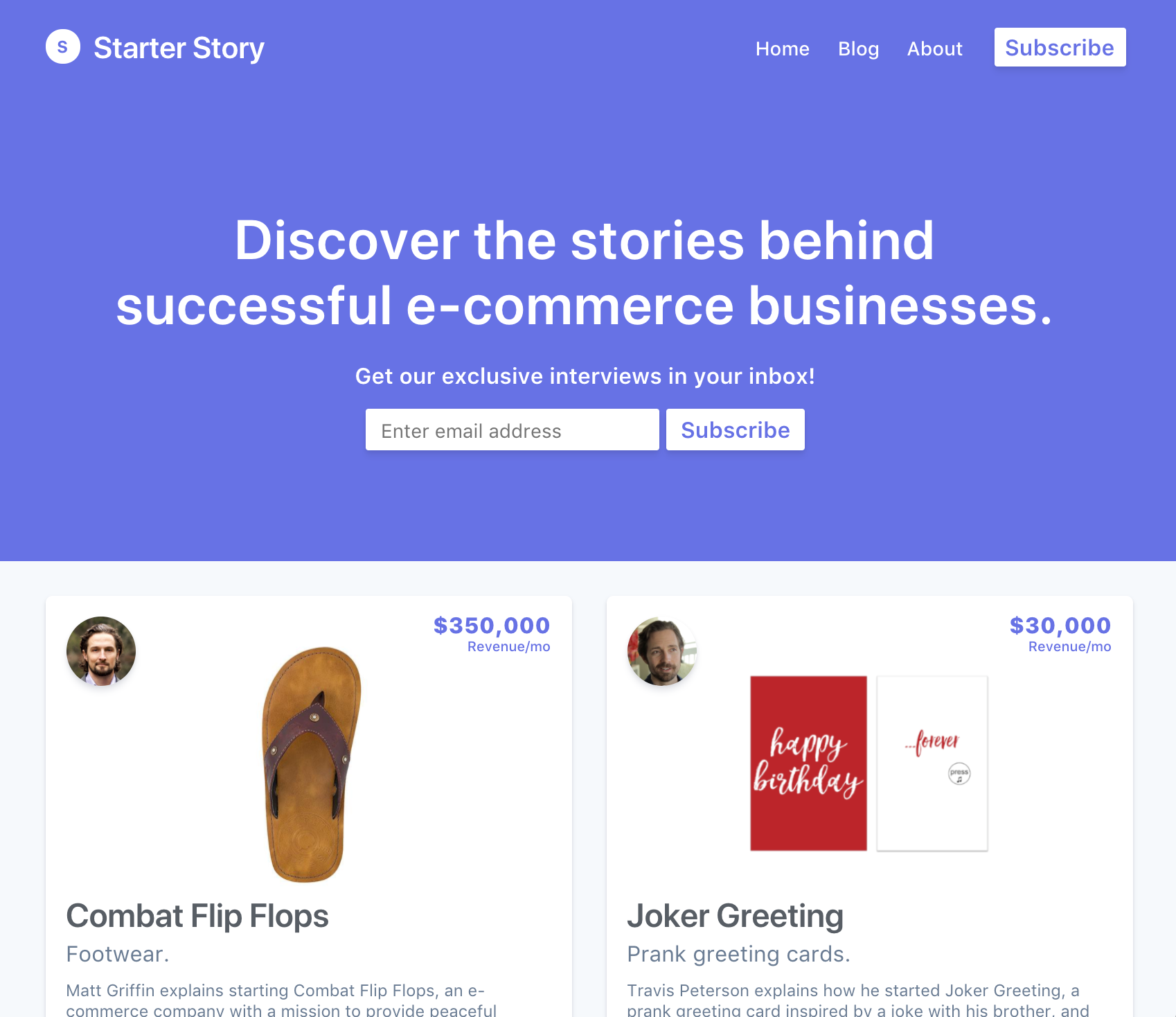The height and width of the screenshot is (1017, 1176).
Task: Focus the Enter email address field
Action: point(513,430)
